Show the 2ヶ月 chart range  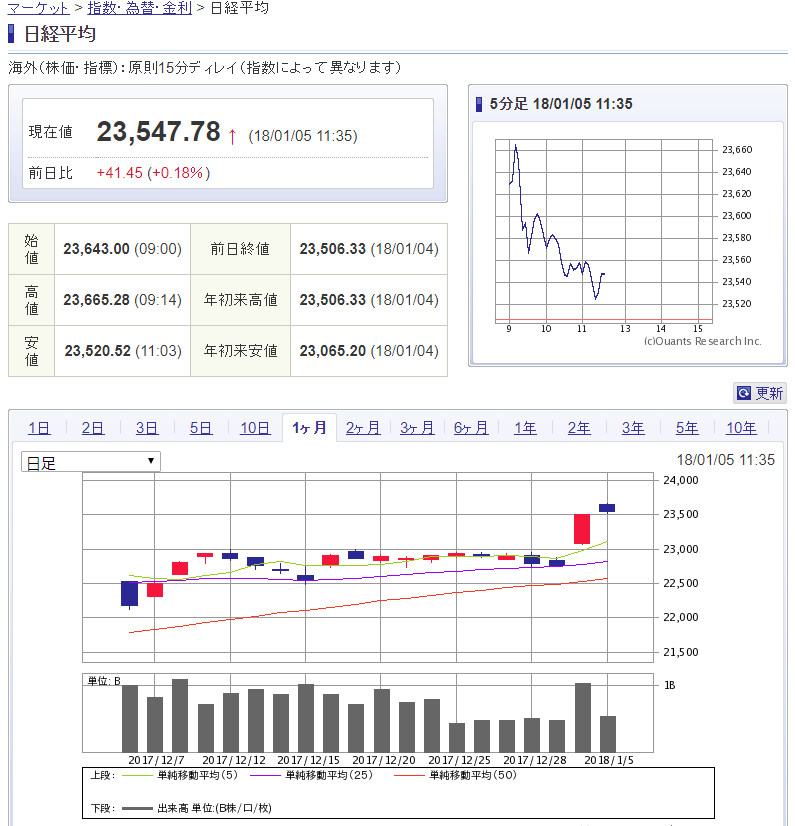pos(363,428)
